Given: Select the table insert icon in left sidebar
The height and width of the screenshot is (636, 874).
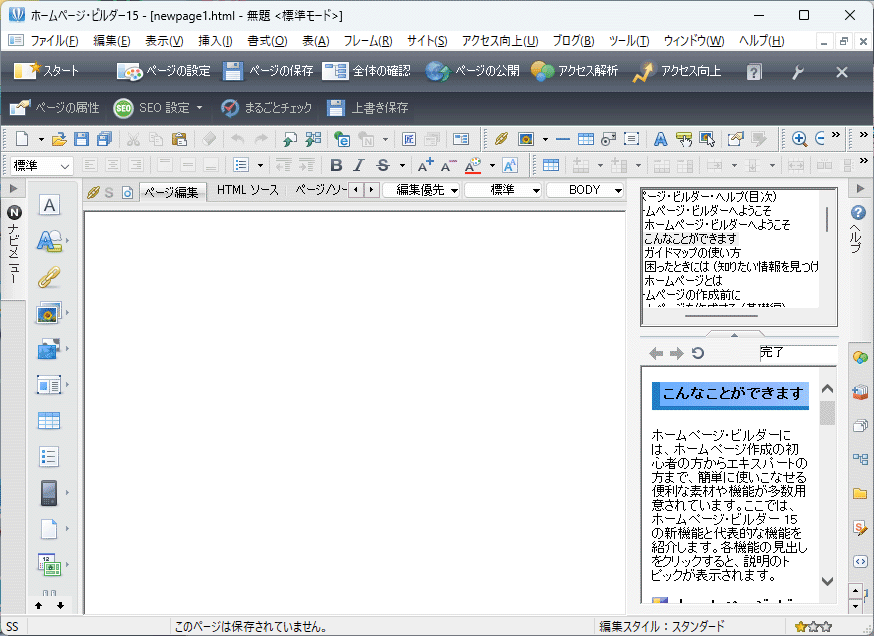Looking at the screenshot, I should point(49,421).
